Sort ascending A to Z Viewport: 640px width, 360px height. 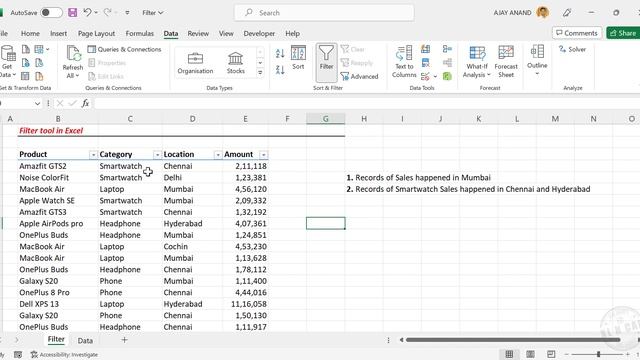point(280,53)
